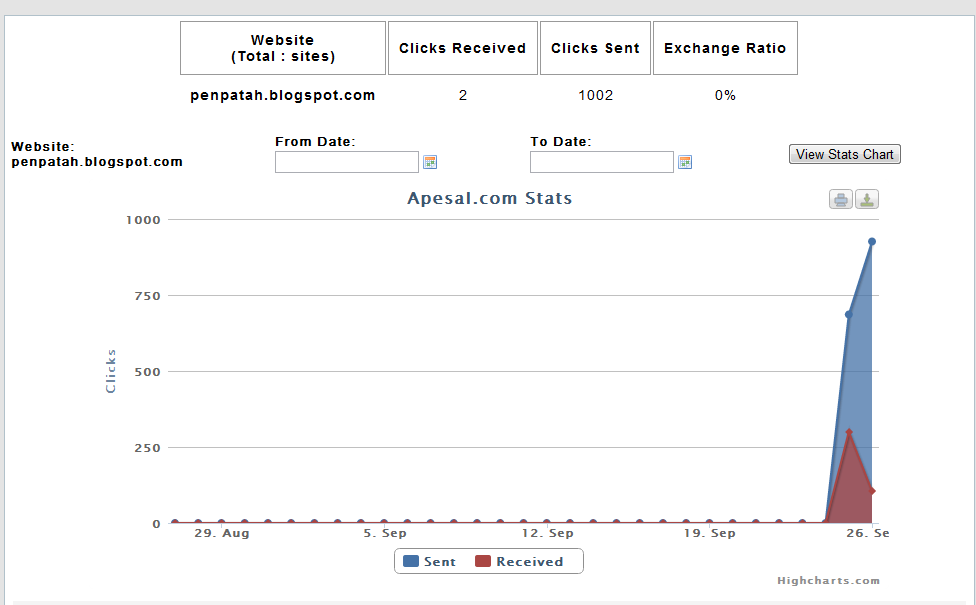Open the Highcharts.com credit link
The width and height of the screenshot is (976, 605).
pos(828,581)
